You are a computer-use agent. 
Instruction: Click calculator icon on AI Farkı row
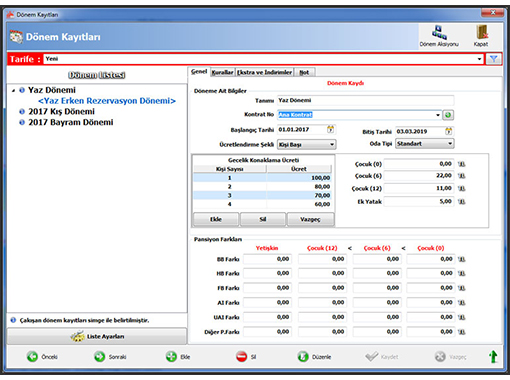point(462,303)
